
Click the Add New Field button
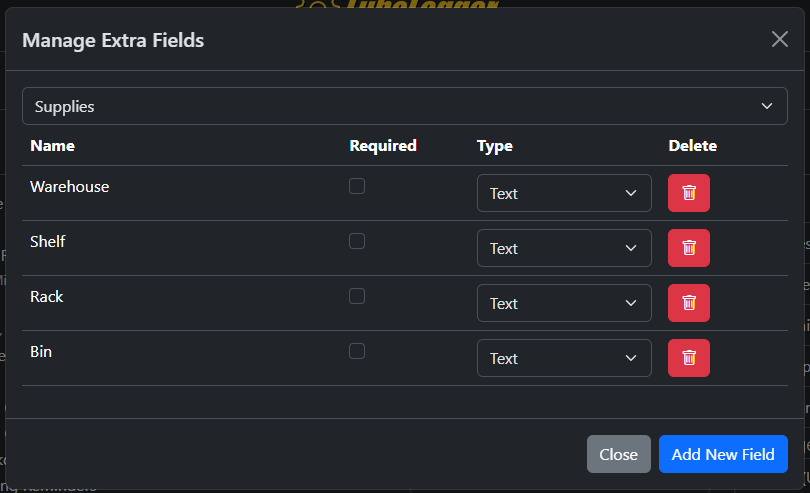pyautogui.click(x=722, y=454)
